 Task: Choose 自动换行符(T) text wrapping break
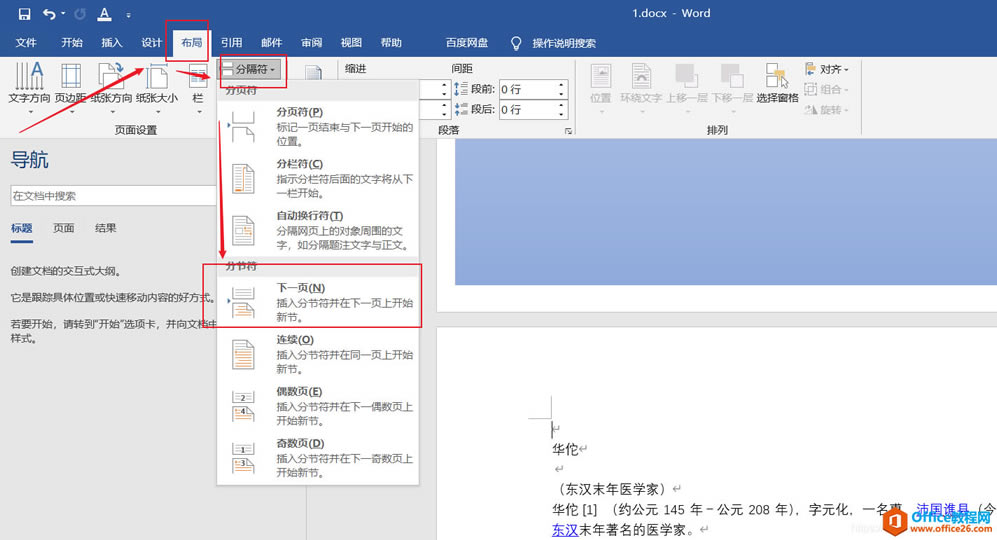(x=318, y=230)
